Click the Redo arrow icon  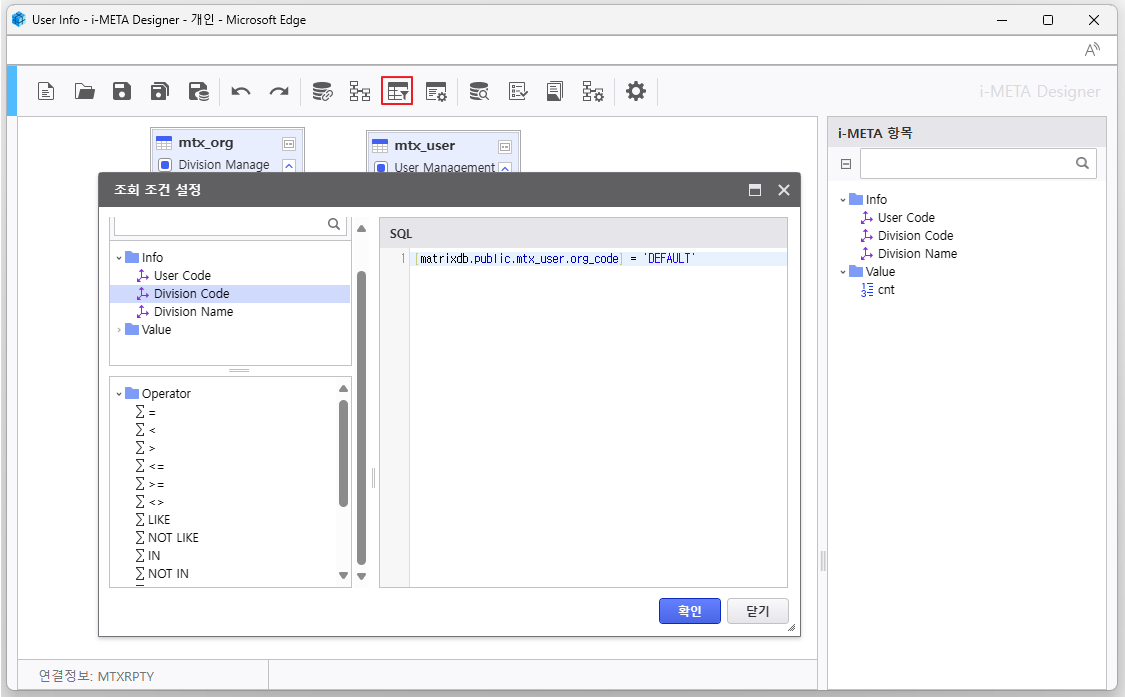pos(279,91)
